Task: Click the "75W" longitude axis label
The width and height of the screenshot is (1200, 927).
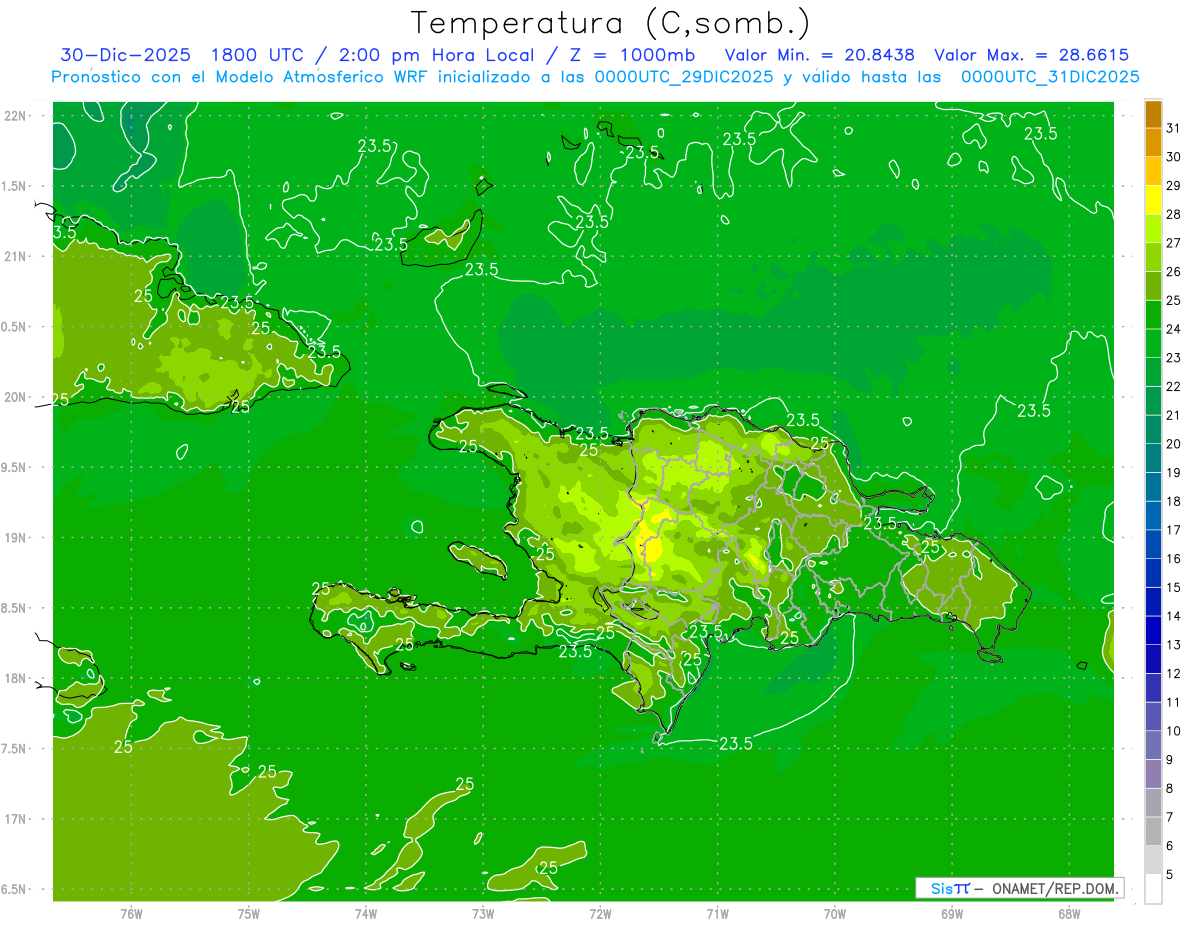Action: tap(249, 913)
